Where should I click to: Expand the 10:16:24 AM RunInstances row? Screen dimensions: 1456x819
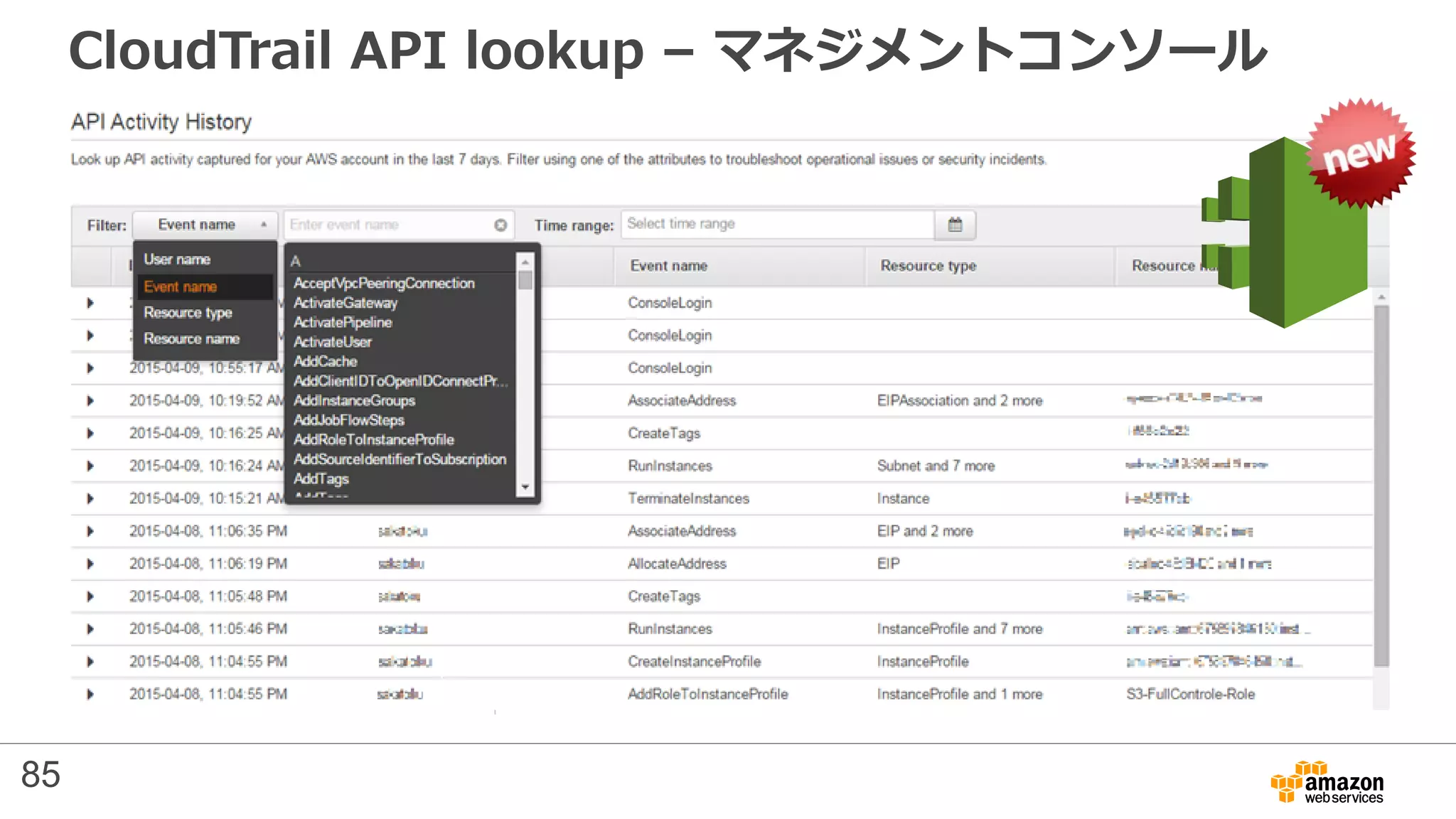90,466
